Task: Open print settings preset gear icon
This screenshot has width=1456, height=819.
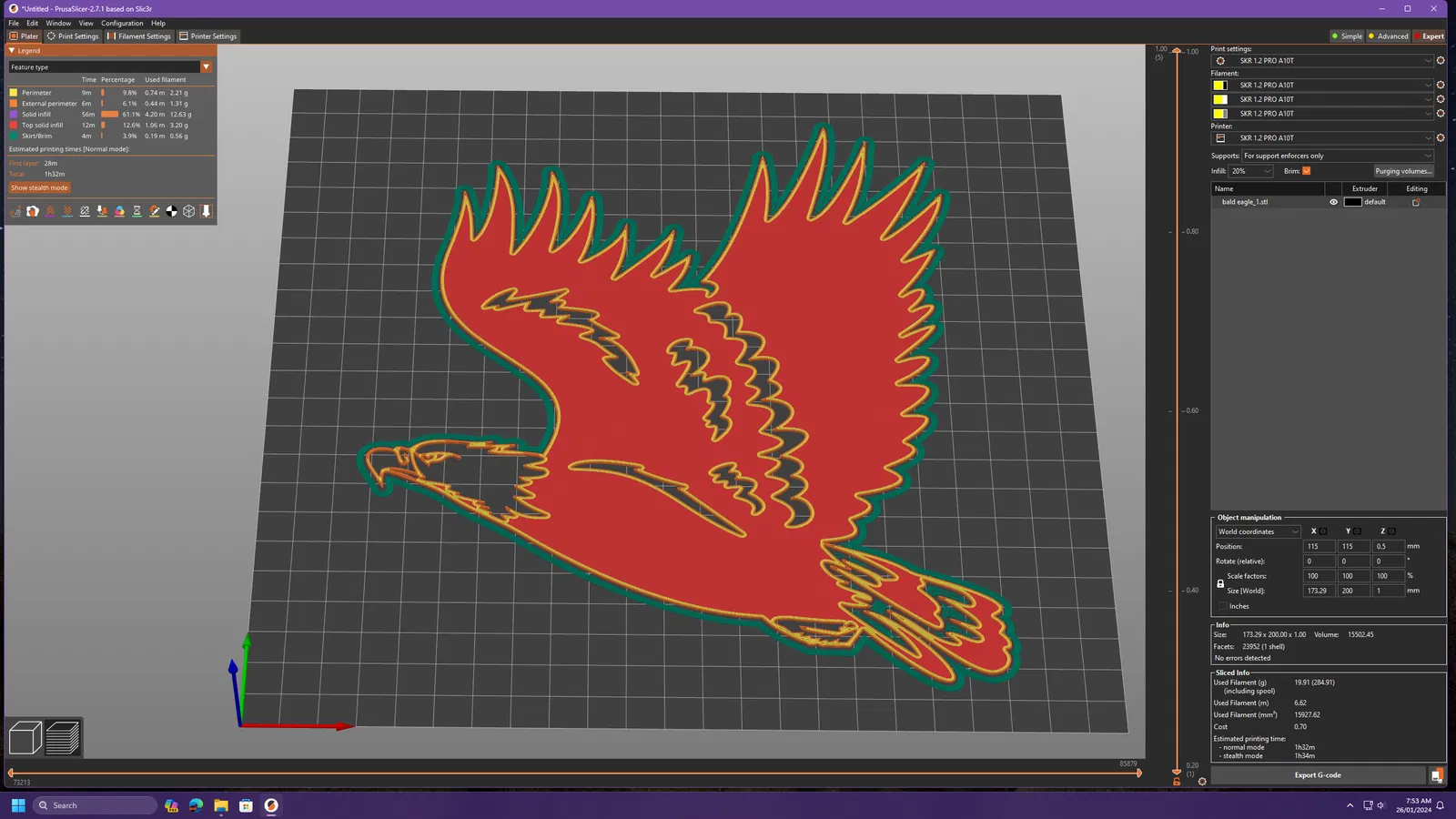Action: (x=1441, y=61)
